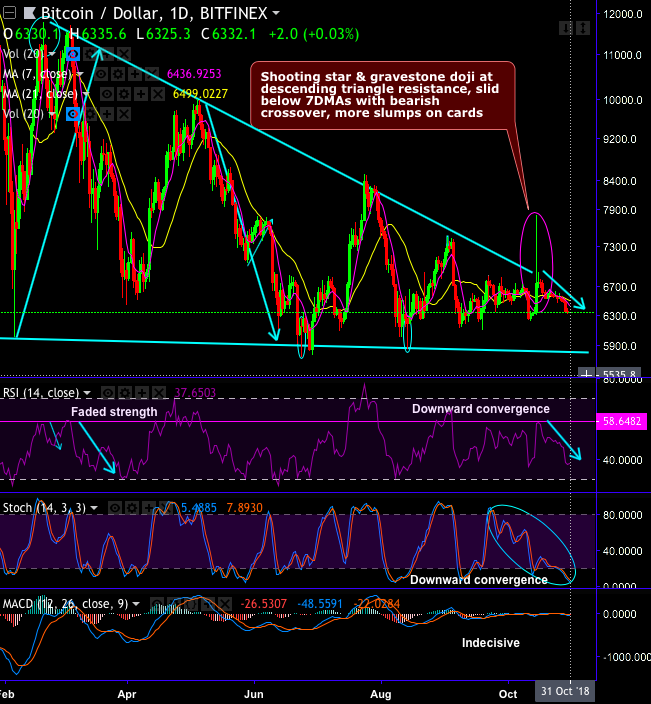
Task: Toggle visibility eye of MA (7, close)
Action: click(x=101, y=74)
